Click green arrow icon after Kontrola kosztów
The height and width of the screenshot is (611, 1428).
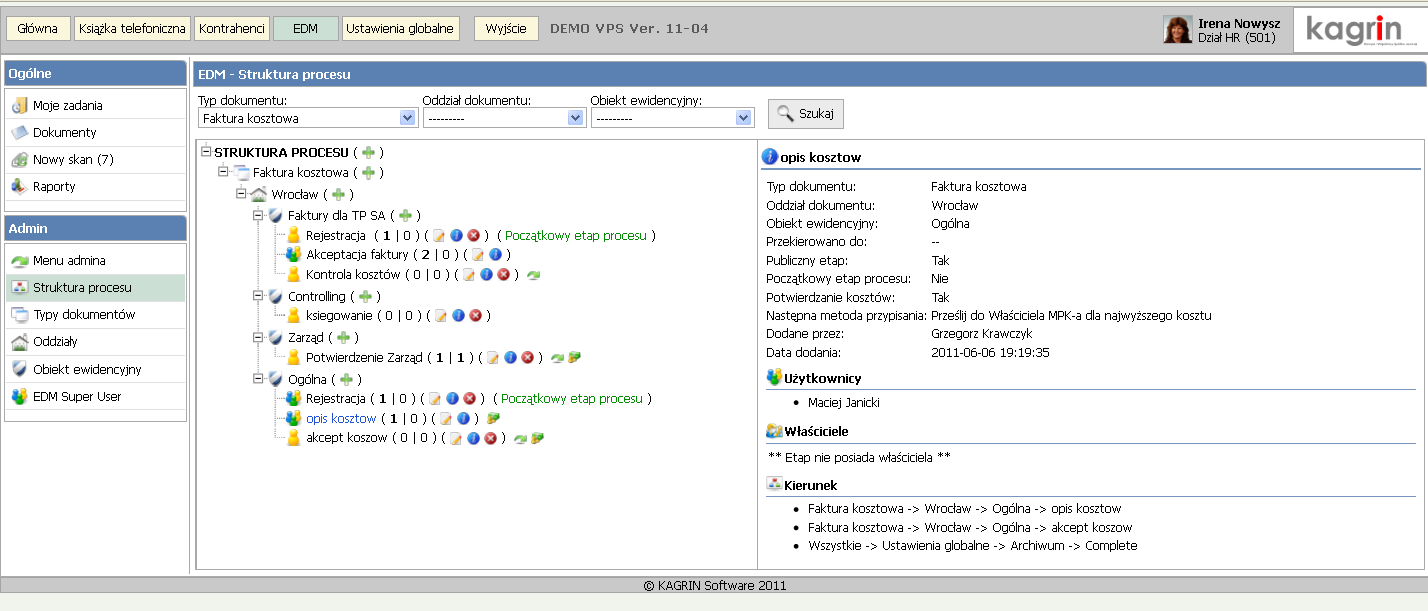[x=533, y=274]
